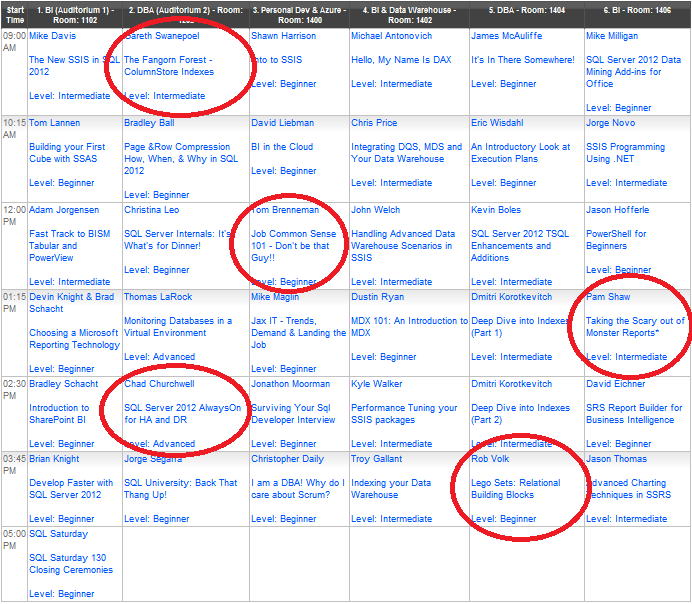Click speaker Jason Hofferle
This screenshot has width=692, height=604.
[x=617, y=210]
